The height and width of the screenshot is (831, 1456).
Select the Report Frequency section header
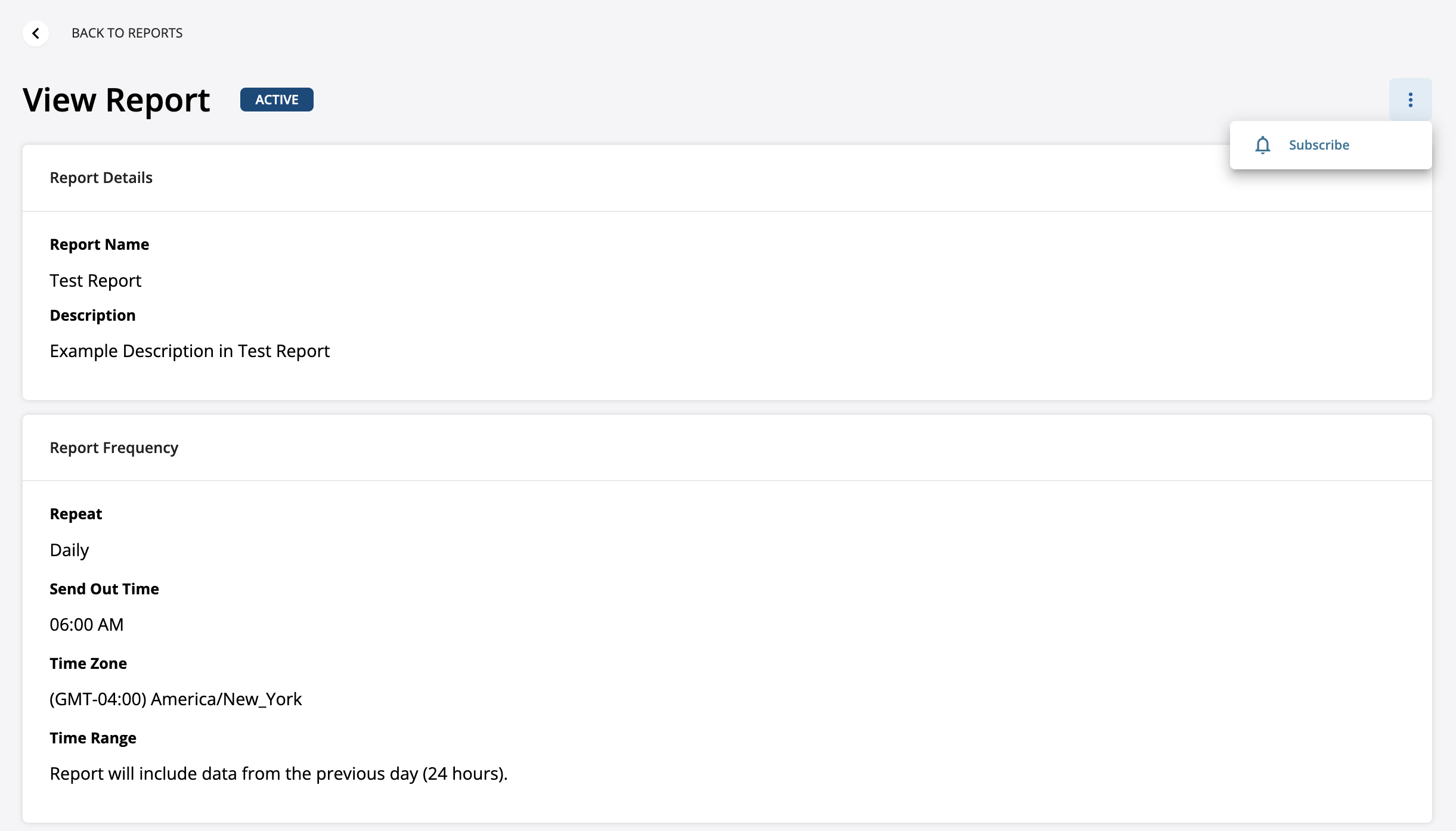[x=114, y=448]
